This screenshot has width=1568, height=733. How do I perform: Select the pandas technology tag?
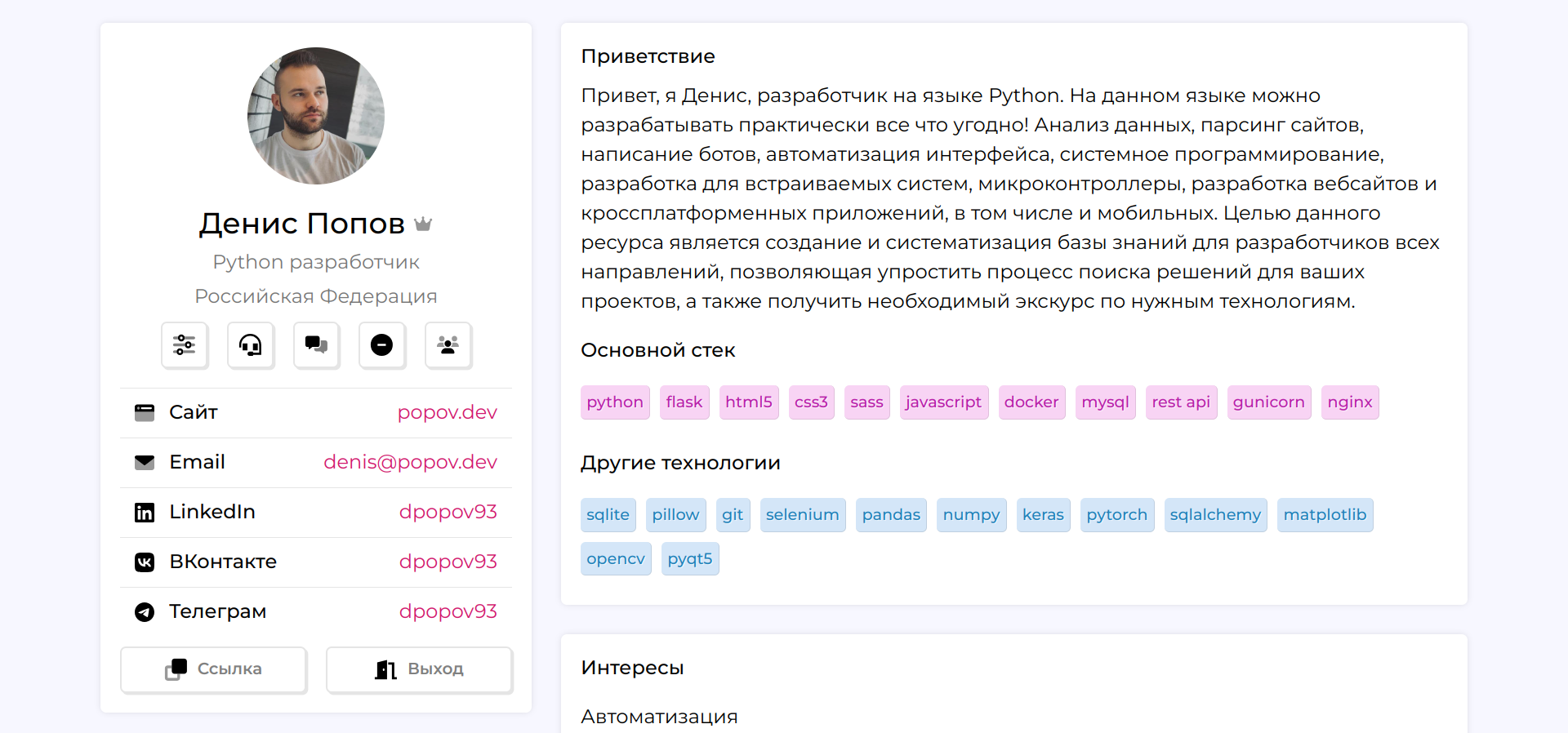pos(892,515)
